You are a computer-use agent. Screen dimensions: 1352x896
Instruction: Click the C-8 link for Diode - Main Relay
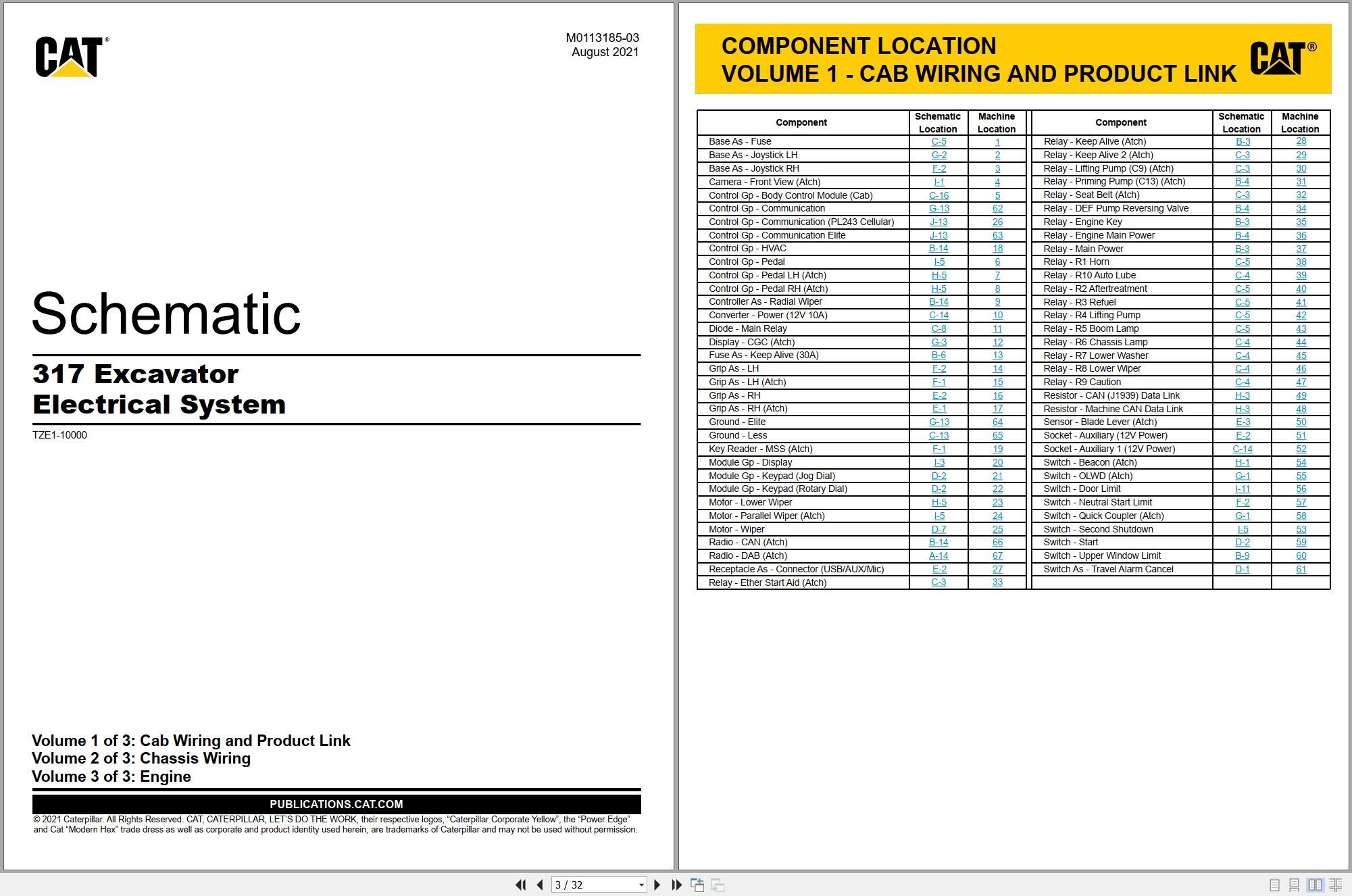[938, 329]
